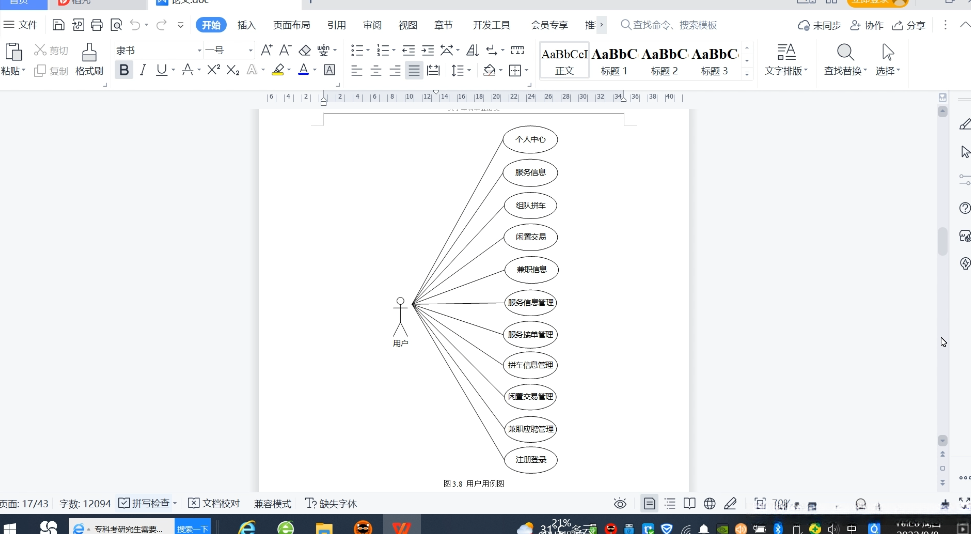Click eye protection mode icon in status bar
971x534 pixels.
click(620, 504)
